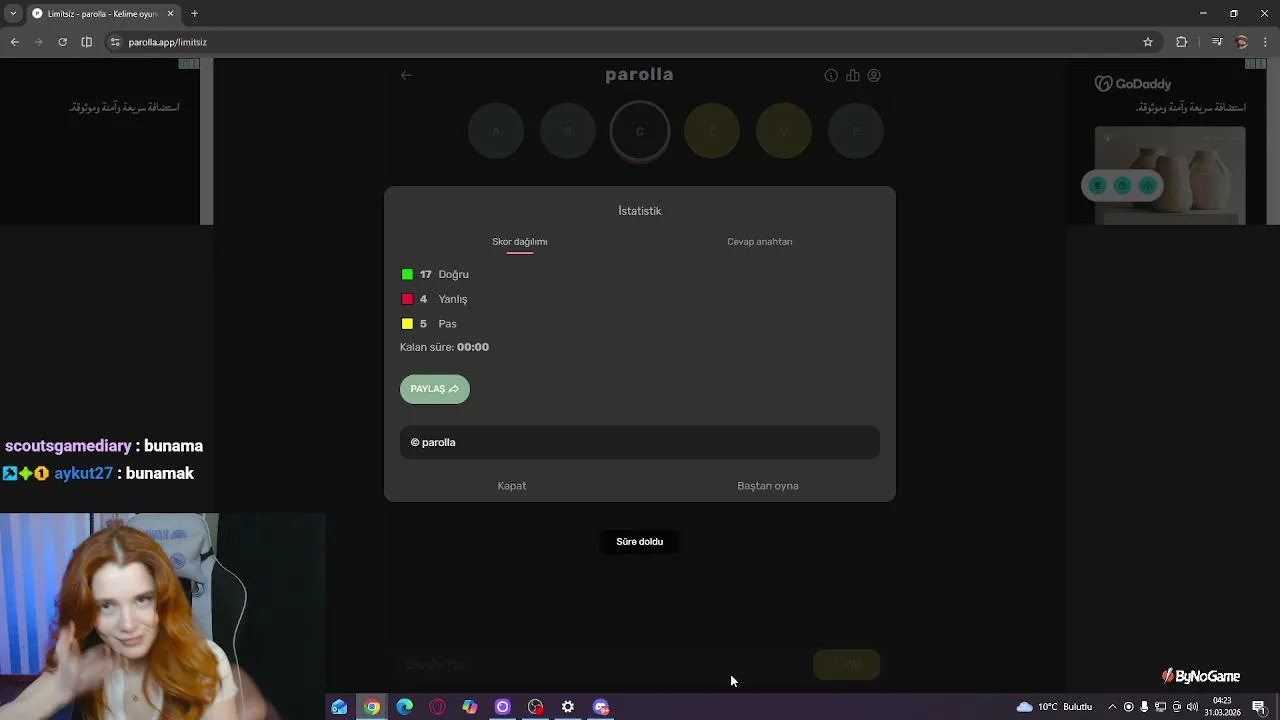Viewport: 1280px width, 720px height.
Task: Click the PAYLAŞ share button
Action: pos(435,389)
